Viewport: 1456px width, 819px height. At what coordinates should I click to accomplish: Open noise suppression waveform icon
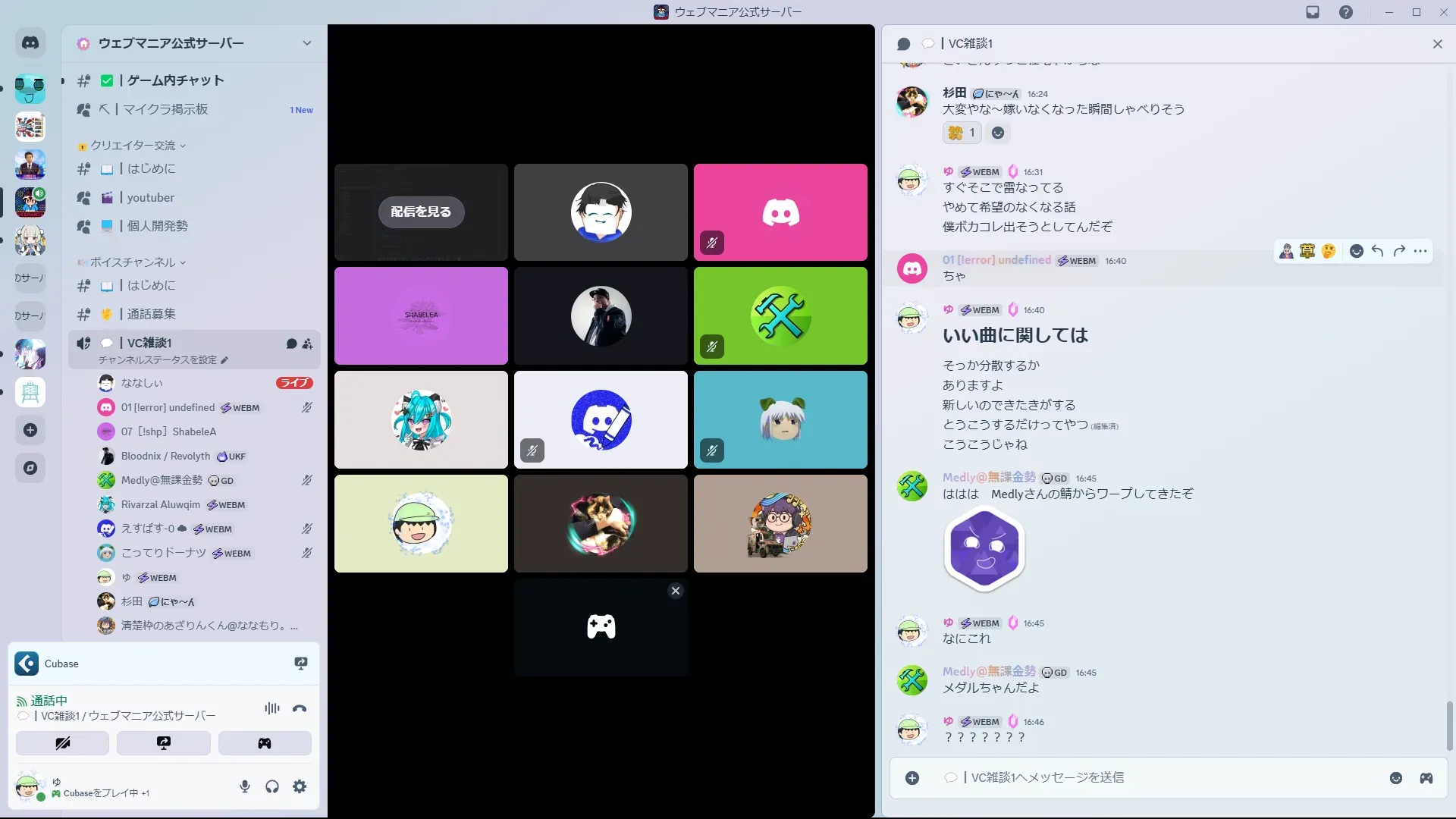[271, 708]
